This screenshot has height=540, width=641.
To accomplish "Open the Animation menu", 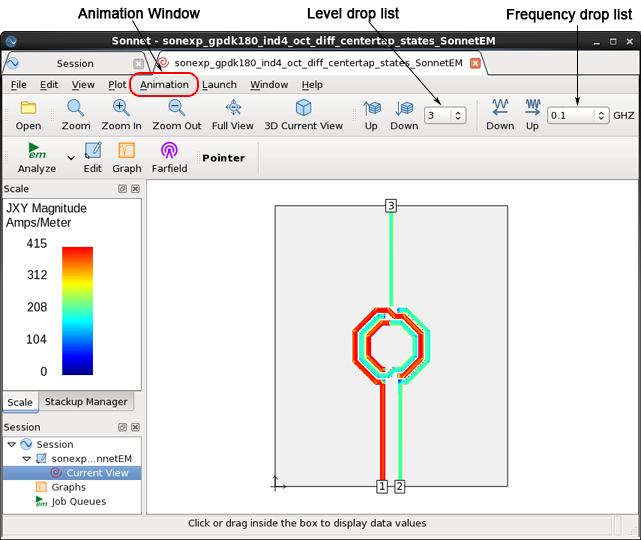I will click(x=164, y=85).
